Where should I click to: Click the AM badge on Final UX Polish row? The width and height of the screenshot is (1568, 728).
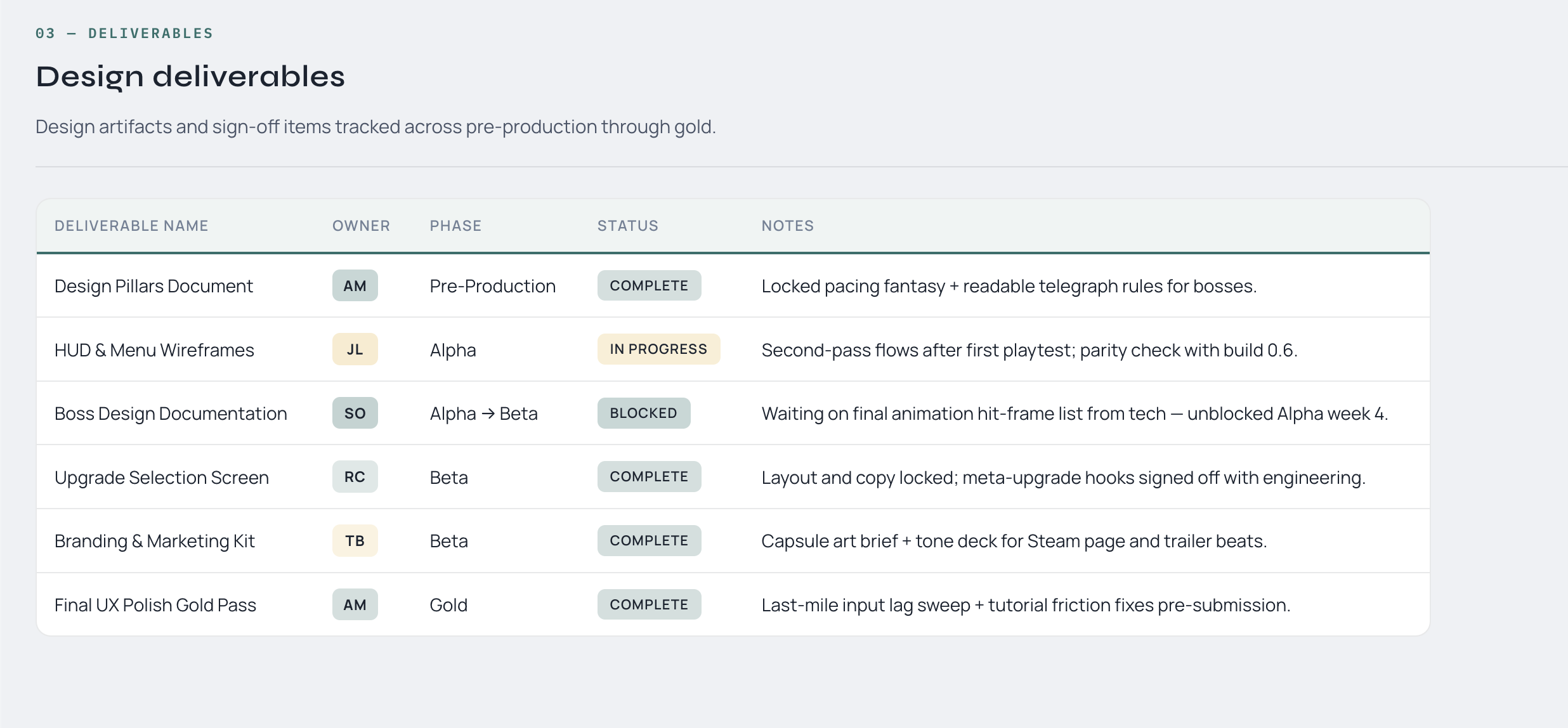pyautogui.click(x=355, y=605)
